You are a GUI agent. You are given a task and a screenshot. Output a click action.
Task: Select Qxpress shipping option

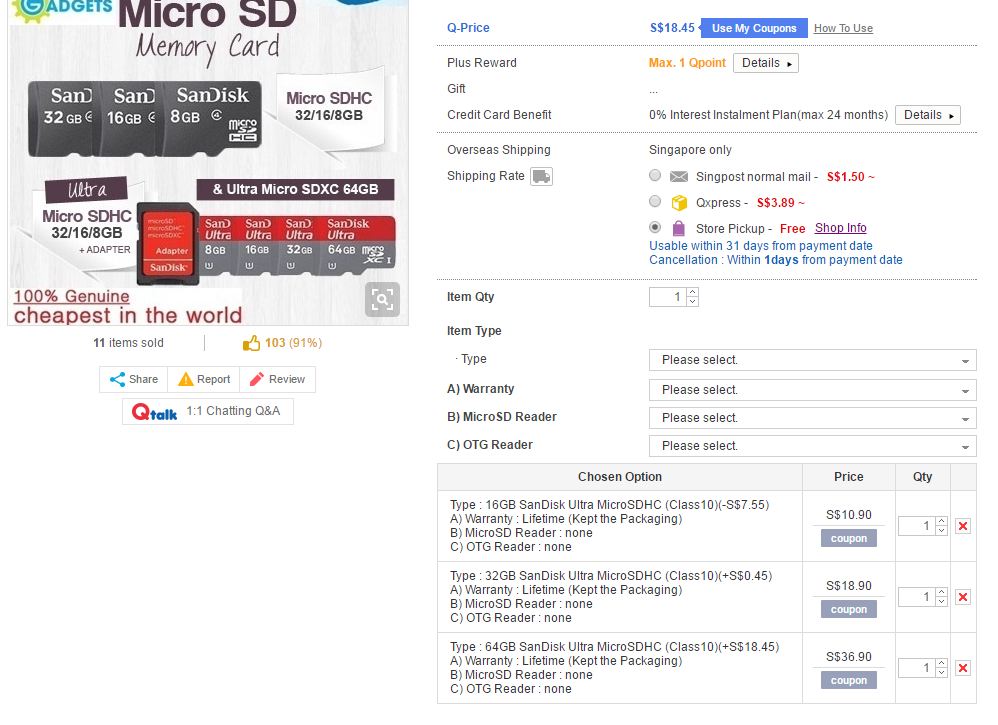[x=655, y=201]
